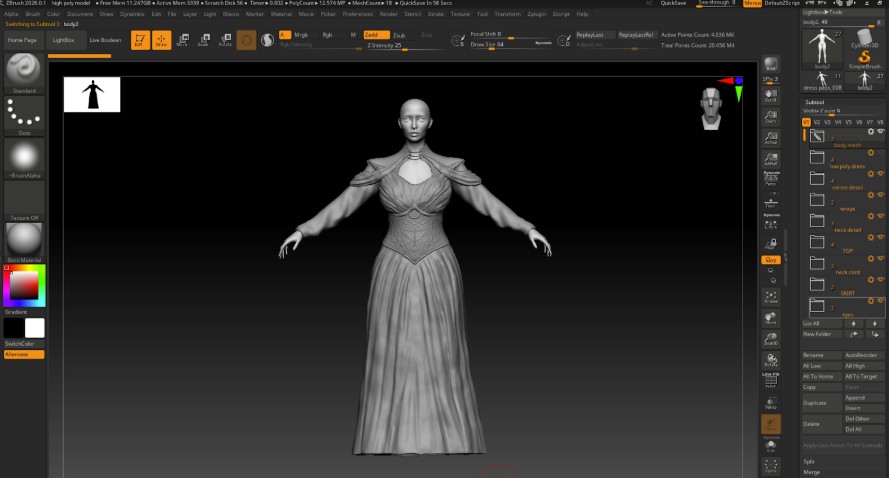Screen dimensions: 889x478
Task: Select the Edit mode button
Action: (x=139, y=40)
